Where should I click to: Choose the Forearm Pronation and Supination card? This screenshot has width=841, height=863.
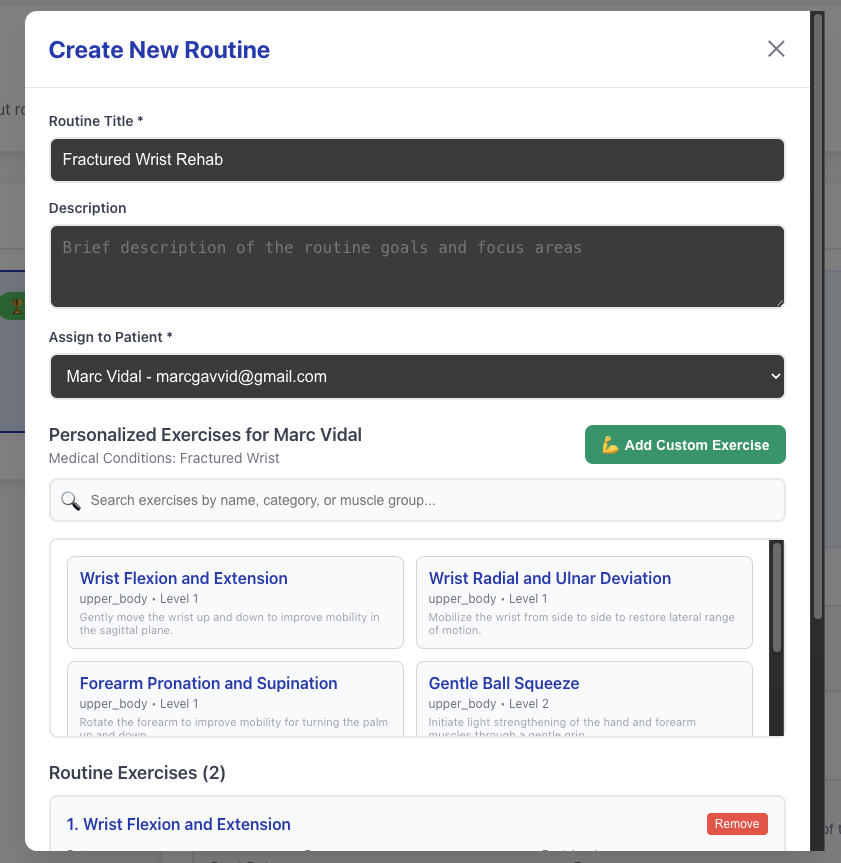pyautogui.click(x=236, y=699)
